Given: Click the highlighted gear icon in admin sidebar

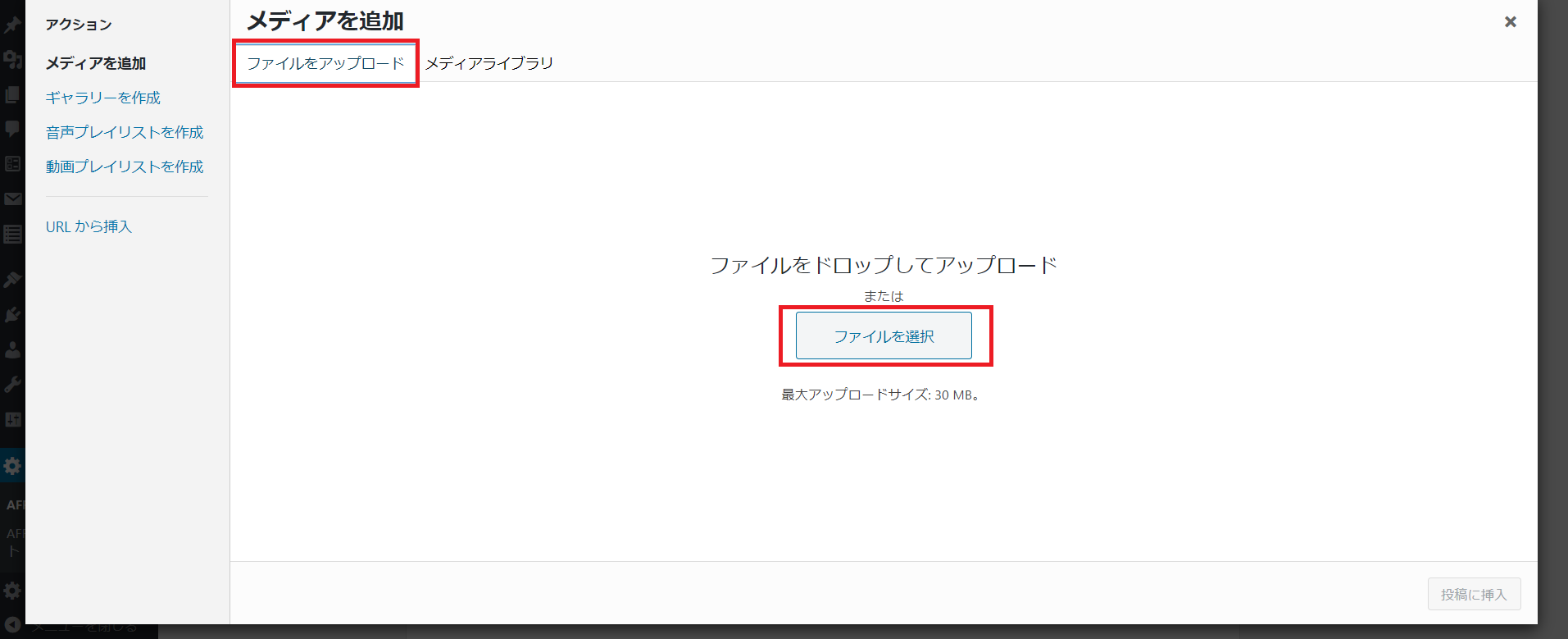Looking at the screenshot, I should (12, 466).
